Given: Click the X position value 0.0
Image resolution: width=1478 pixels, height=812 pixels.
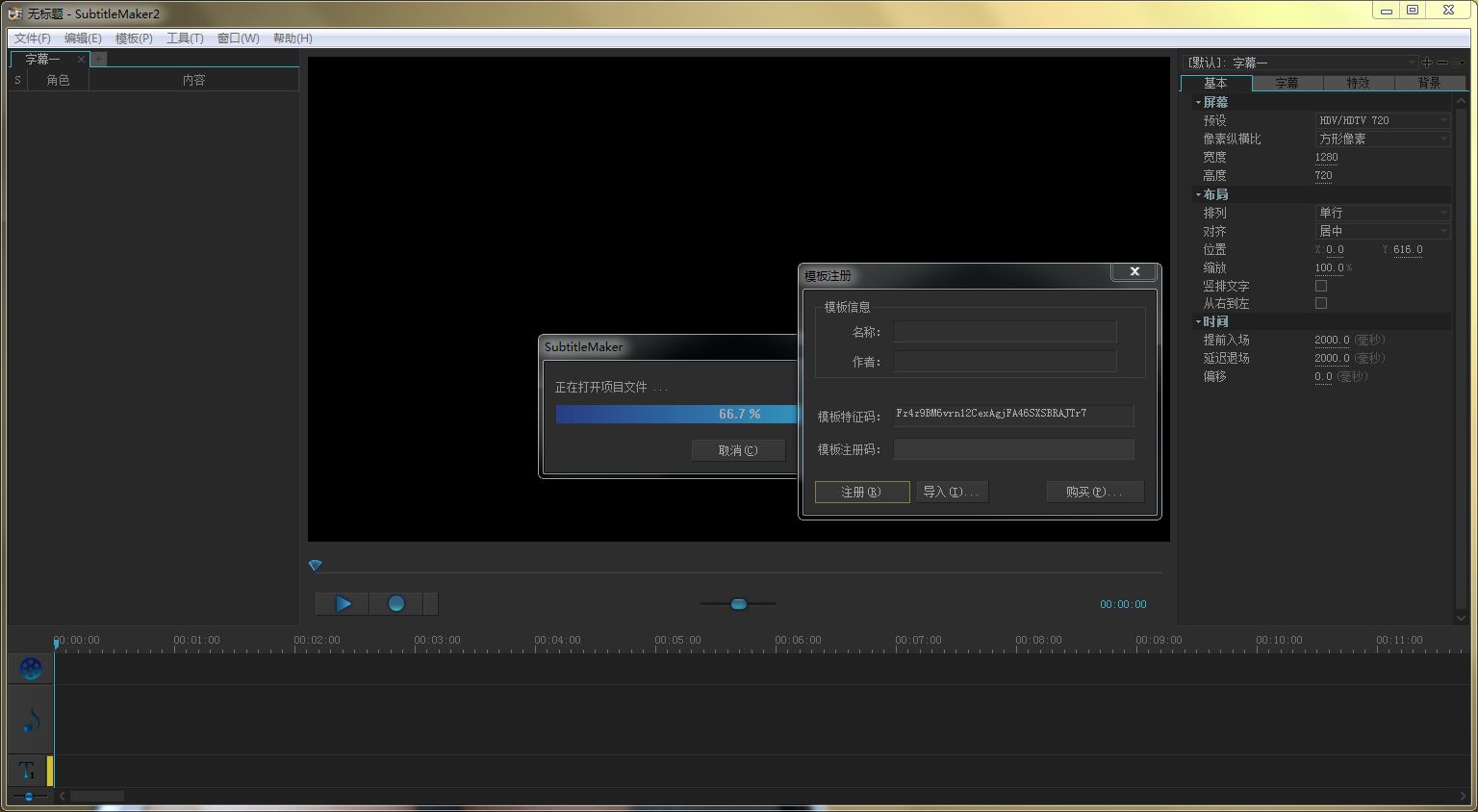Looking at the screenshot, I should pos(1335,249).
